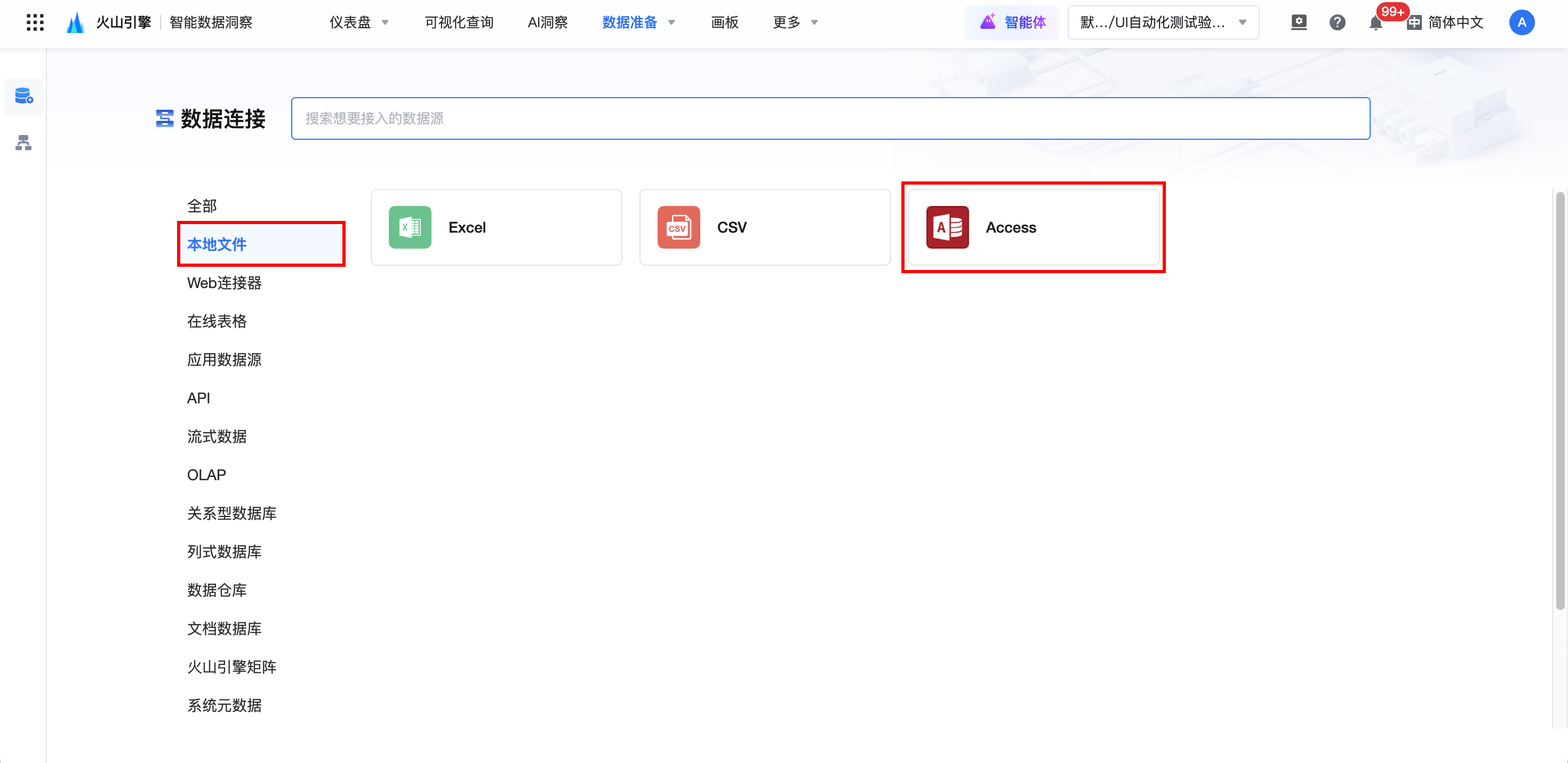Viewport: 1568px width, 763px height.
Task: Open the project selector dropdown UI自动化测试验
Action: [x=1163, y=22]
